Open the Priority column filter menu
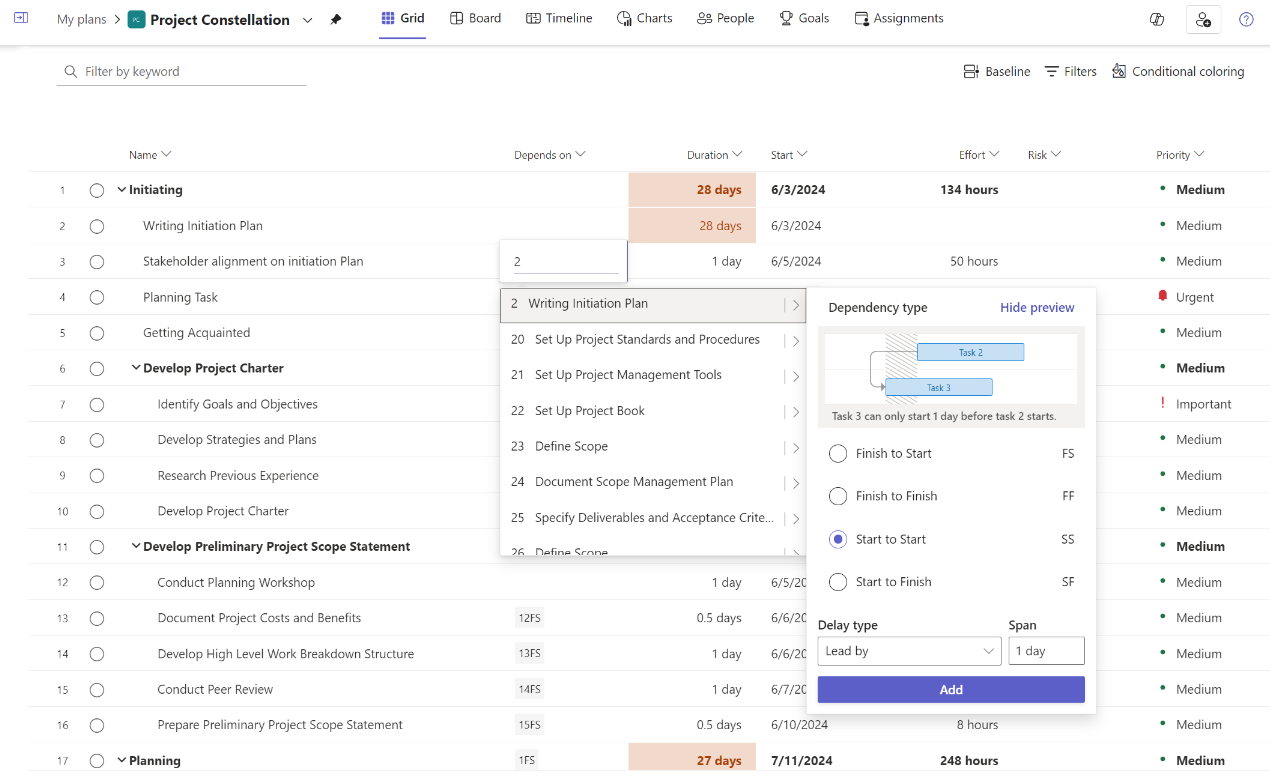Viewport: 1270px width, 781px height. tap(1198, 155)
